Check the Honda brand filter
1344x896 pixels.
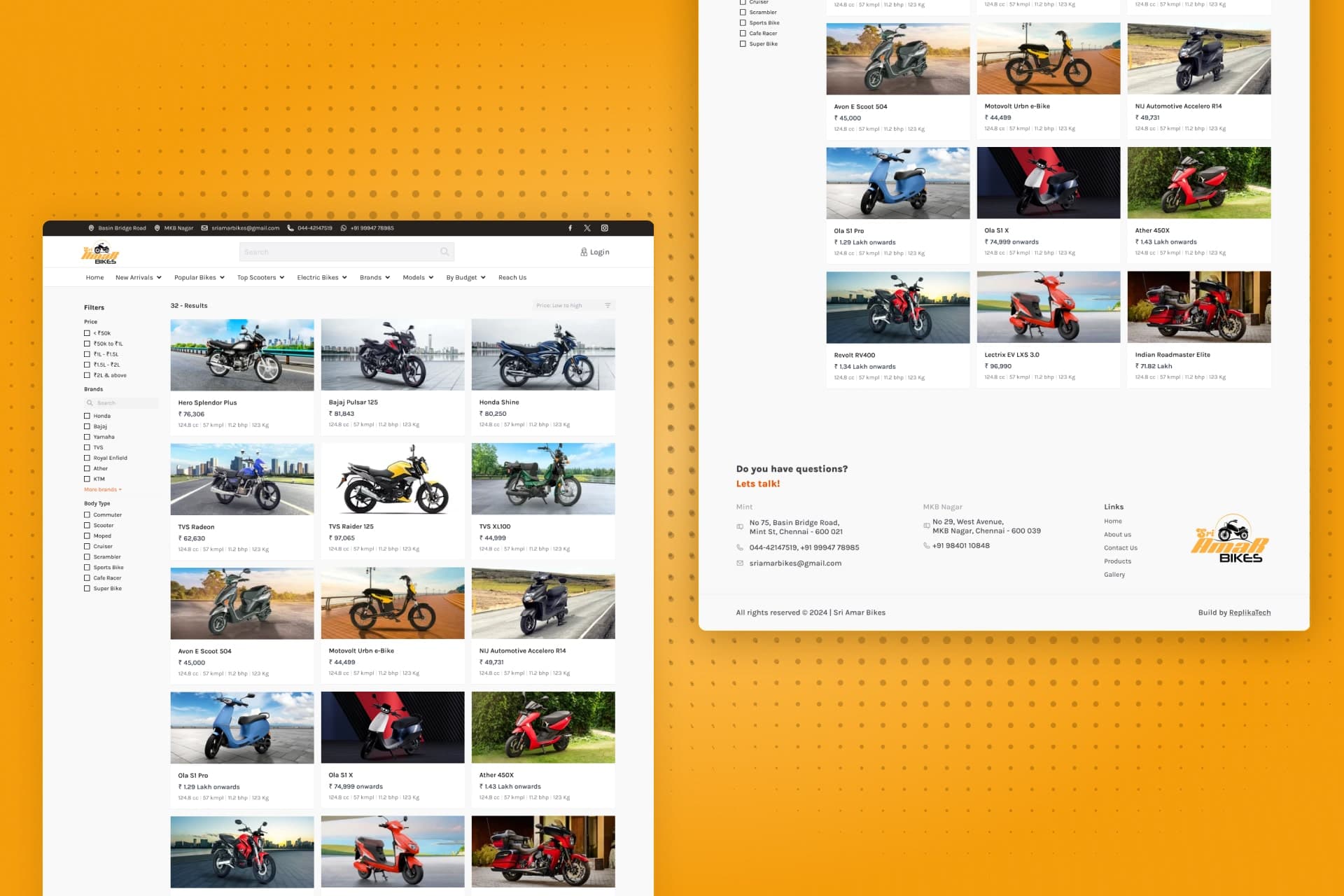(87, 416)
